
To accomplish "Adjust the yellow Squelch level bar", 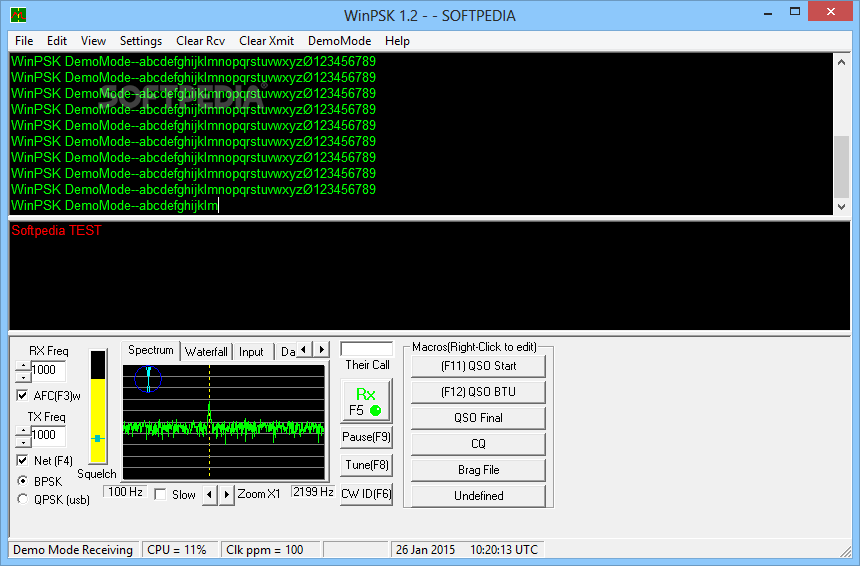I will pyautogui.click(x=98, y=420).
